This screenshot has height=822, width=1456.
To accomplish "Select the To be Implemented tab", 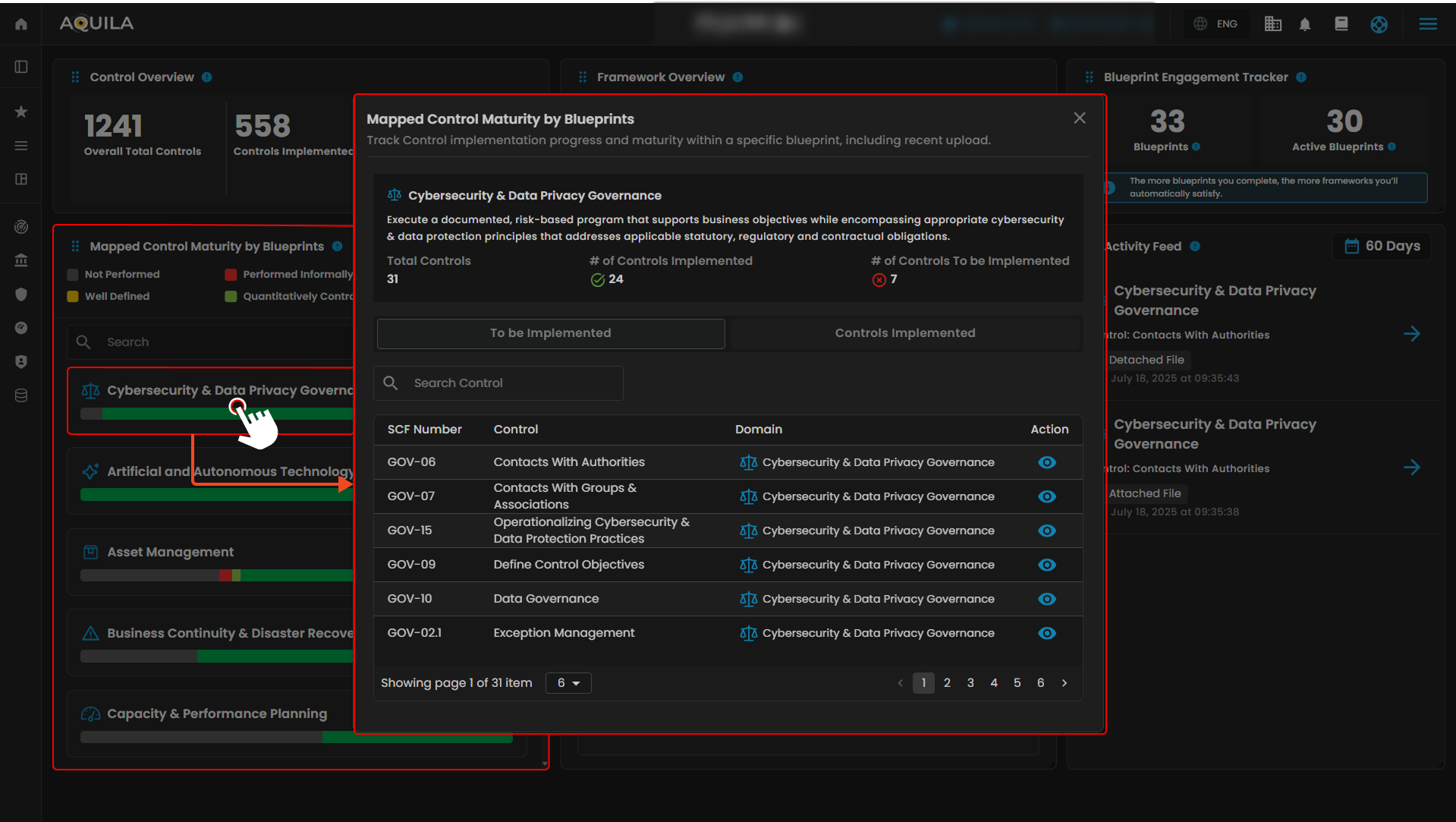I will (x=550, y=333).
